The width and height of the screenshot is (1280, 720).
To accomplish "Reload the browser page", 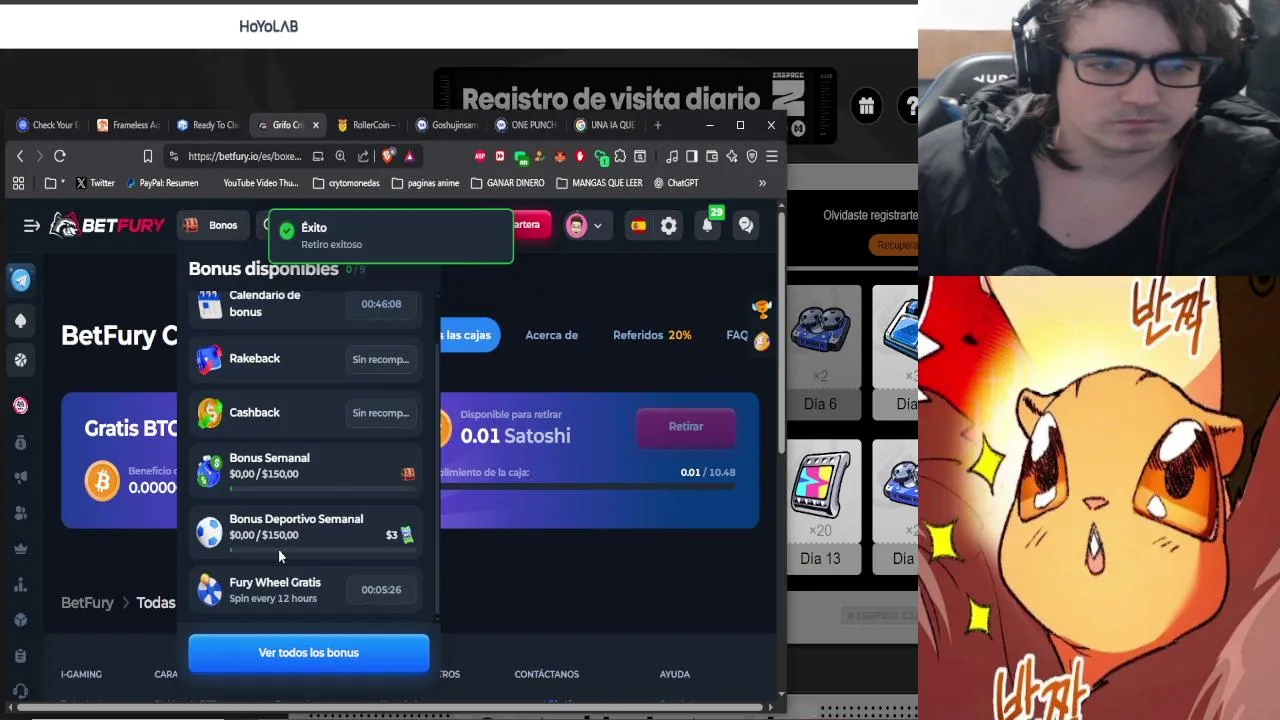I will click(60, 156).
